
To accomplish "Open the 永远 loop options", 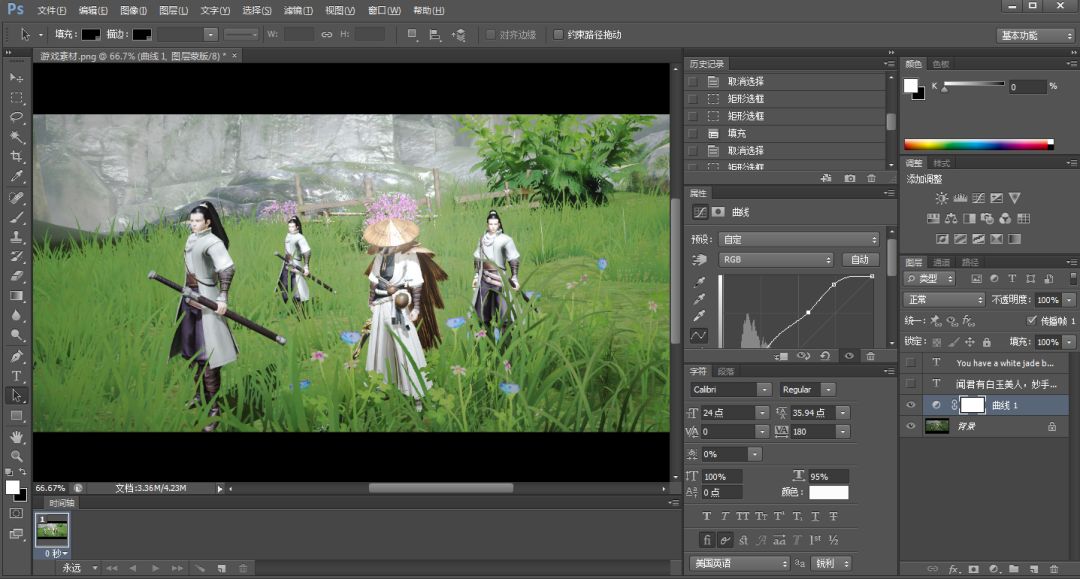I will (x=80, y=568).
